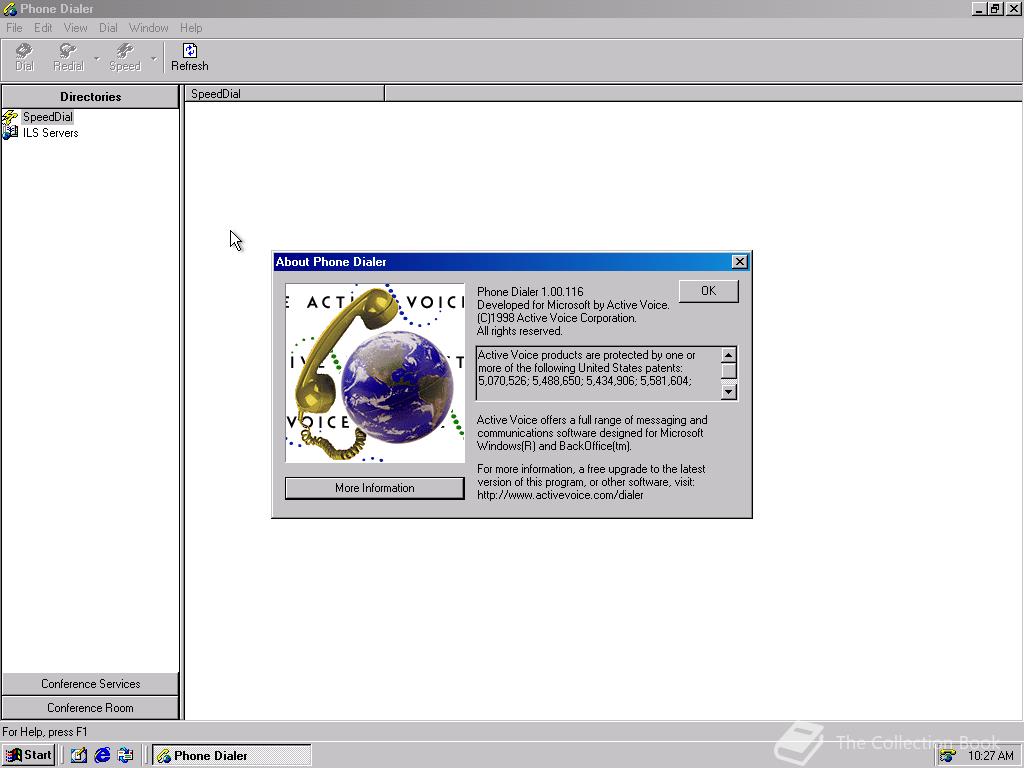
Task: Open the Help menu
Action: (191, 27)
